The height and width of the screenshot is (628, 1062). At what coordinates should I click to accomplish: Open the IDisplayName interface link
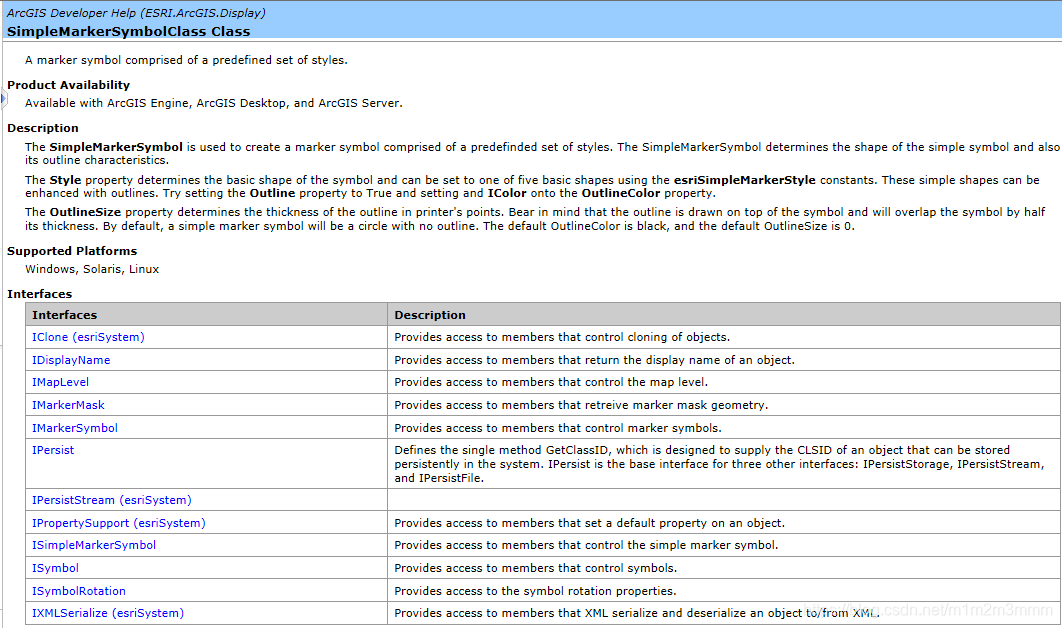point(71,360)
